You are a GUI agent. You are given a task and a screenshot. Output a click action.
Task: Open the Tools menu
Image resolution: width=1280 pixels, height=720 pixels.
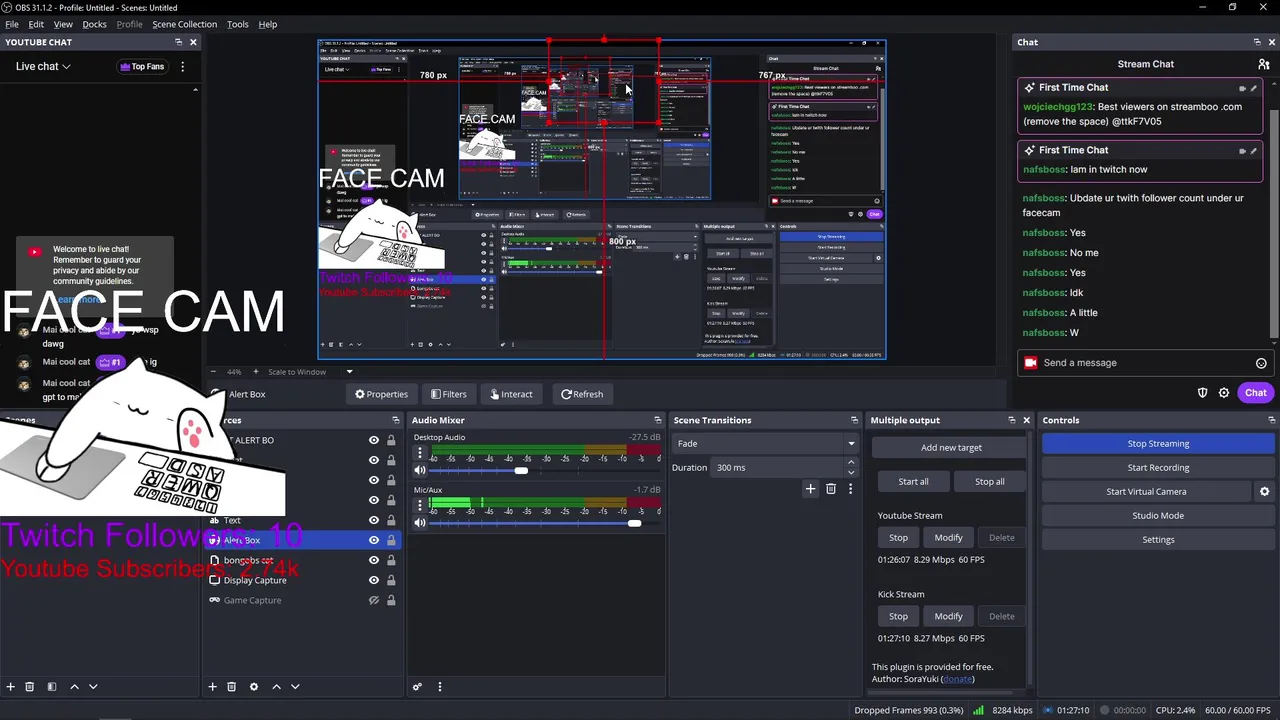(238, 24)
